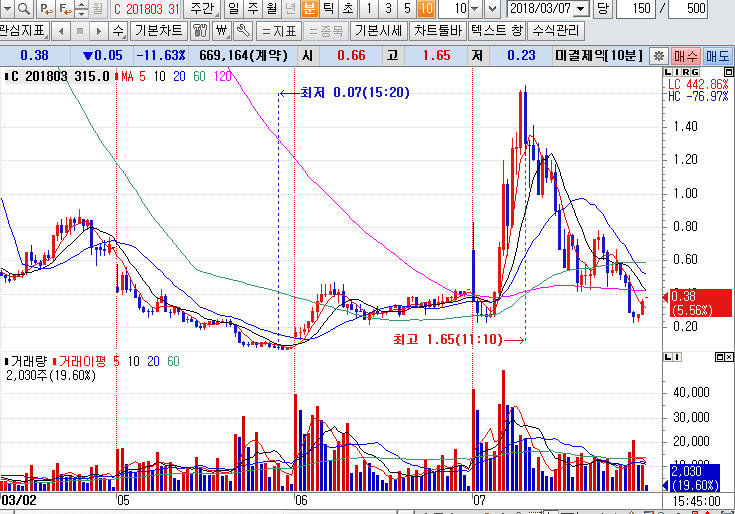
Task: Click the icon right of 기본차트
Action: click(x=198, y=30)
